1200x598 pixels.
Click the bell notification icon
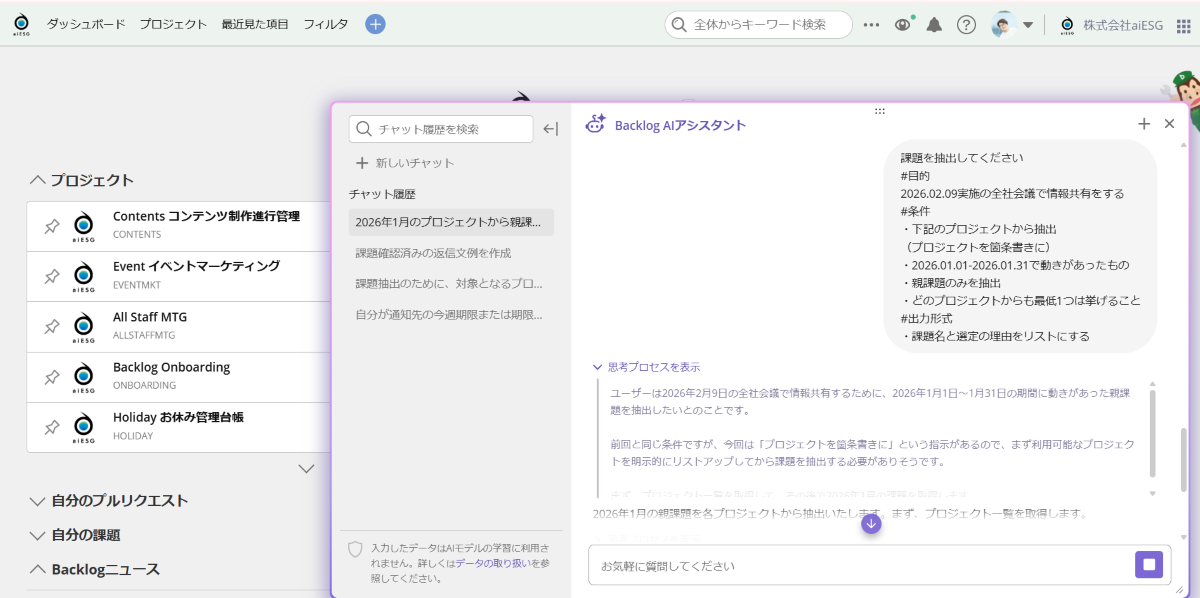point(934,23)
